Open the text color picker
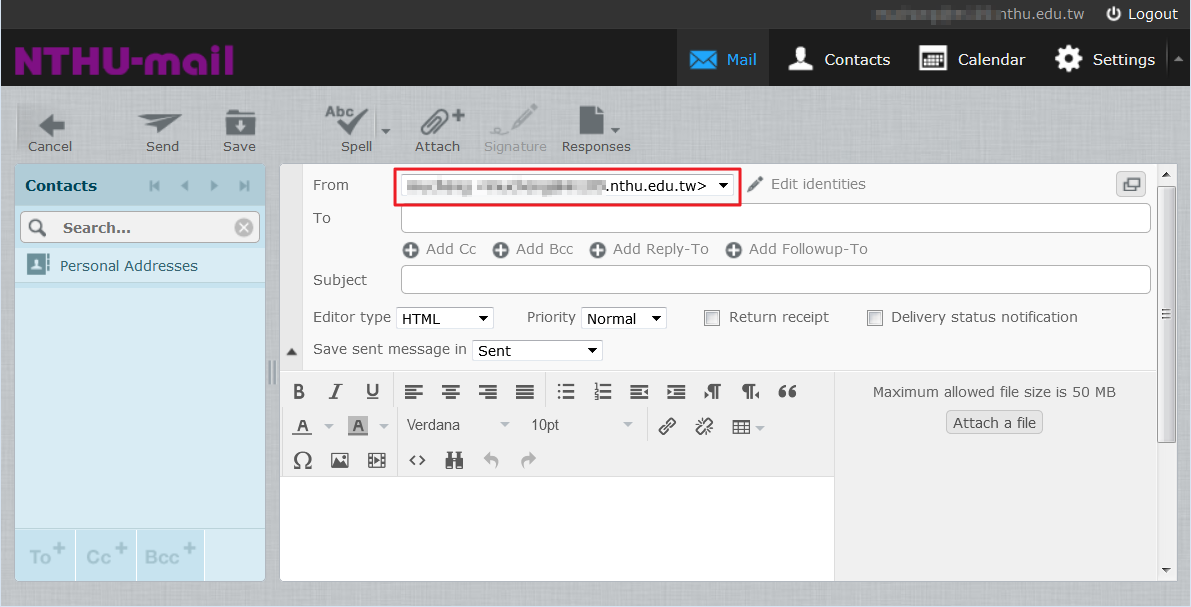The image size is (1191, 607). (x=328, y=427)
